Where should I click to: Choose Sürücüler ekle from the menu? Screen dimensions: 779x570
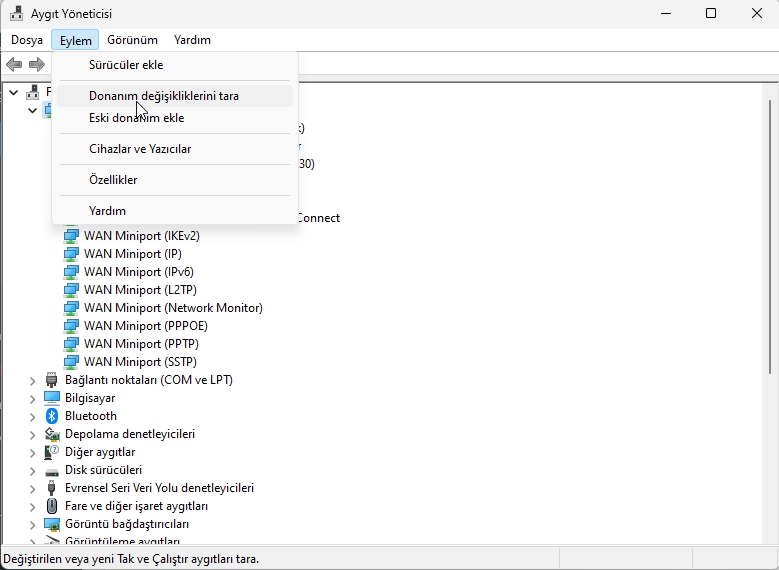coord(175,65)
